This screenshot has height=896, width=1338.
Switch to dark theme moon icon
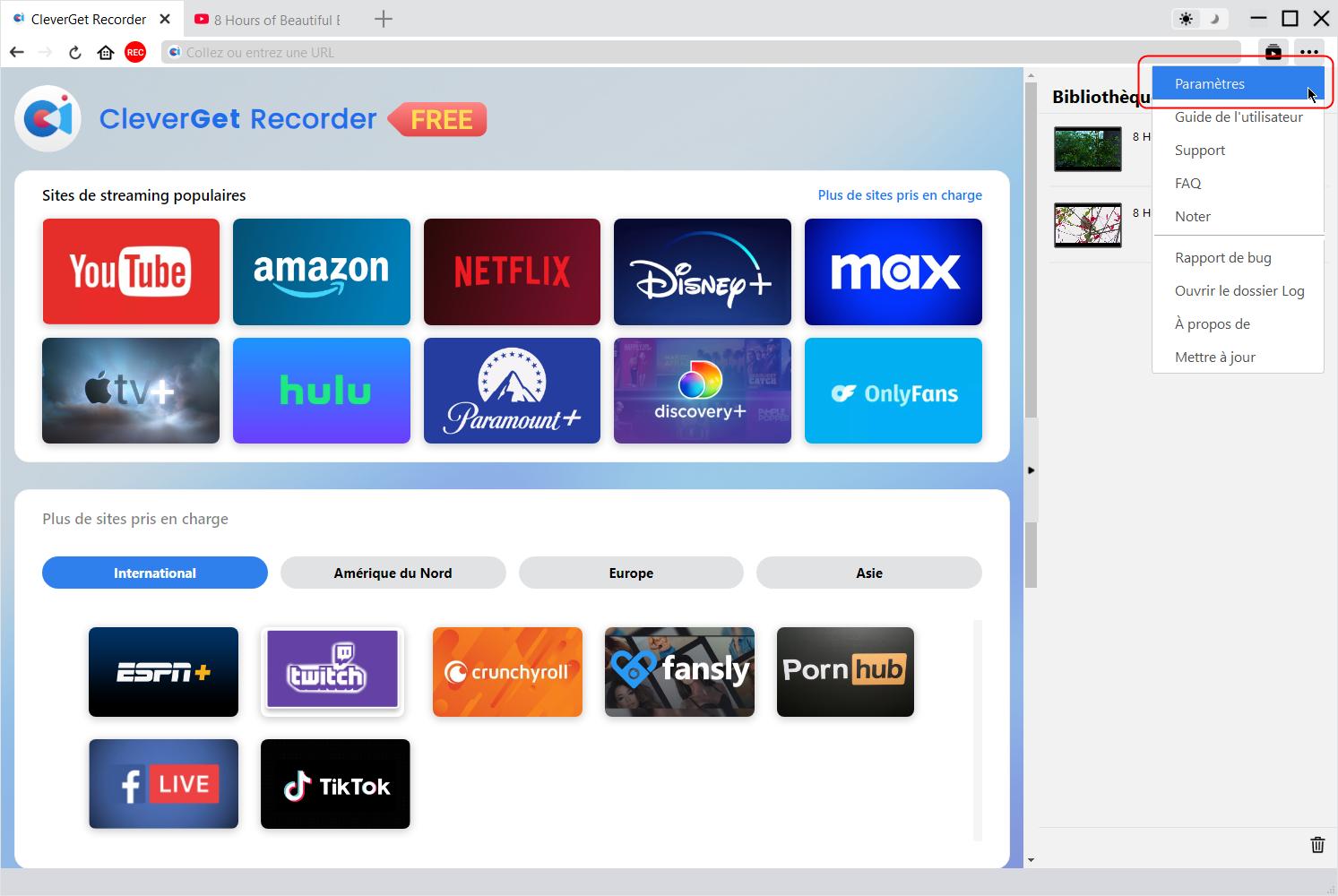click(1214, 19)
